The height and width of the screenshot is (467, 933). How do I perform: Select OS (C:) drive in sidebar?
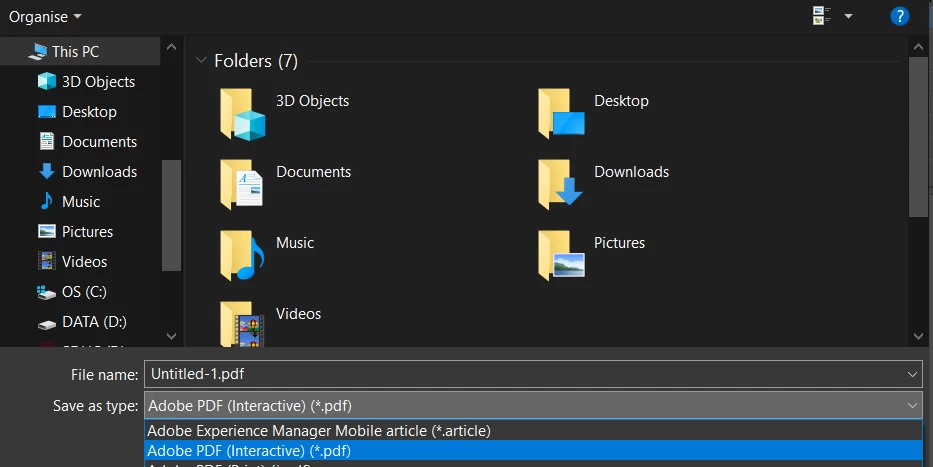[84, 292]
